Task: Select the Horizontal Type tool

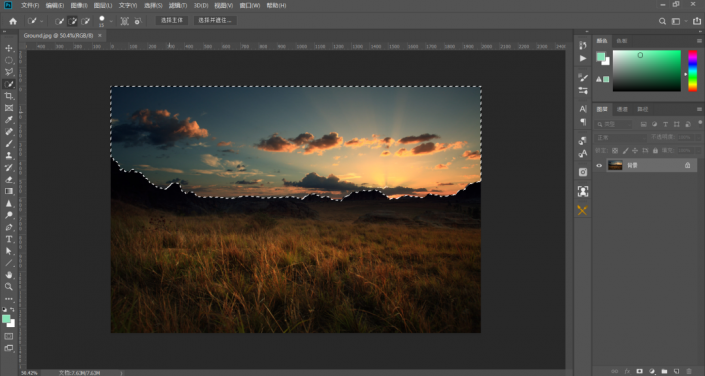Action: pos(9,239)
